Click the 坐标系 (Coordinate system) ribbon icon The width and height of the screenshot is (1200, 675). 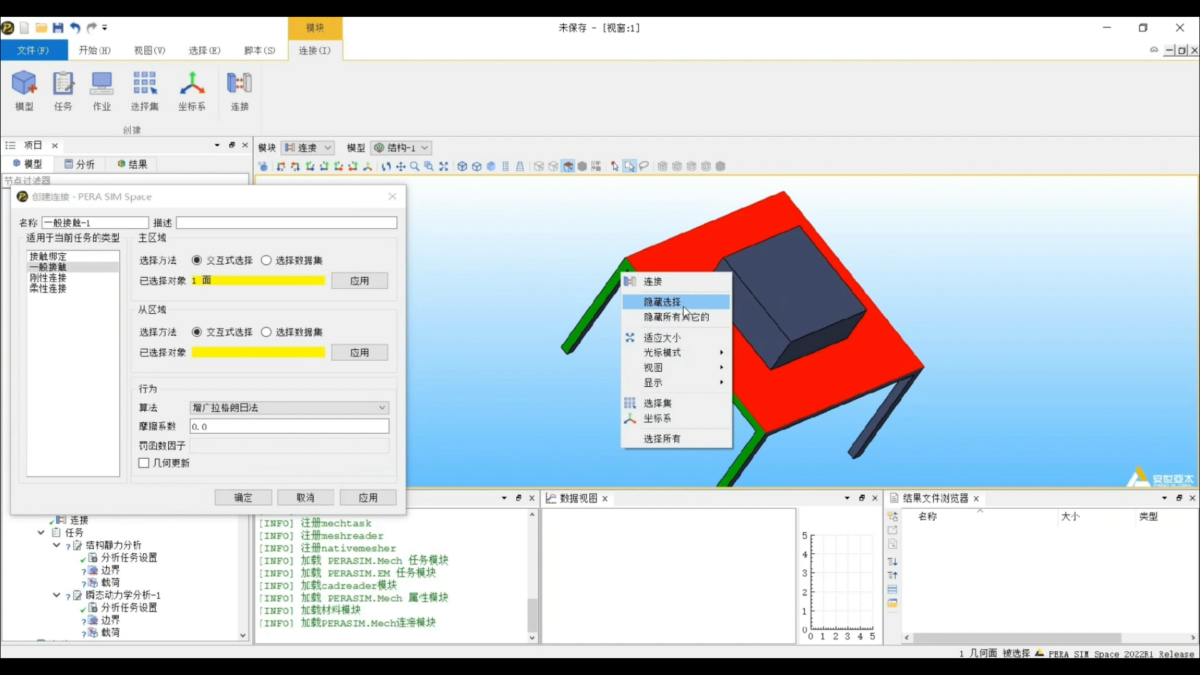(x=192, y=91)
